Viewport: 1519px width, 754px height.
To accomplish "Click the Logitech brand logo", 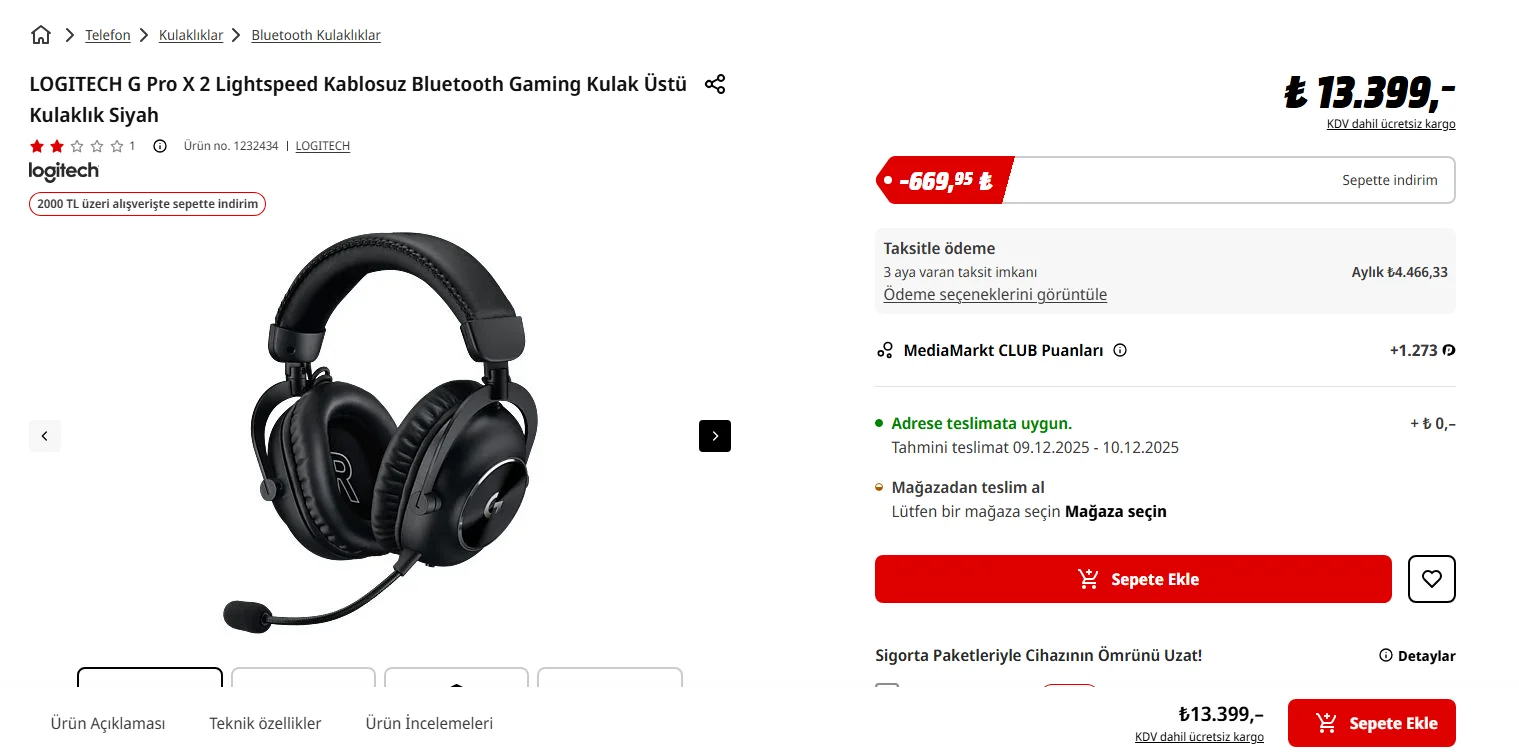I will point(64,171).
